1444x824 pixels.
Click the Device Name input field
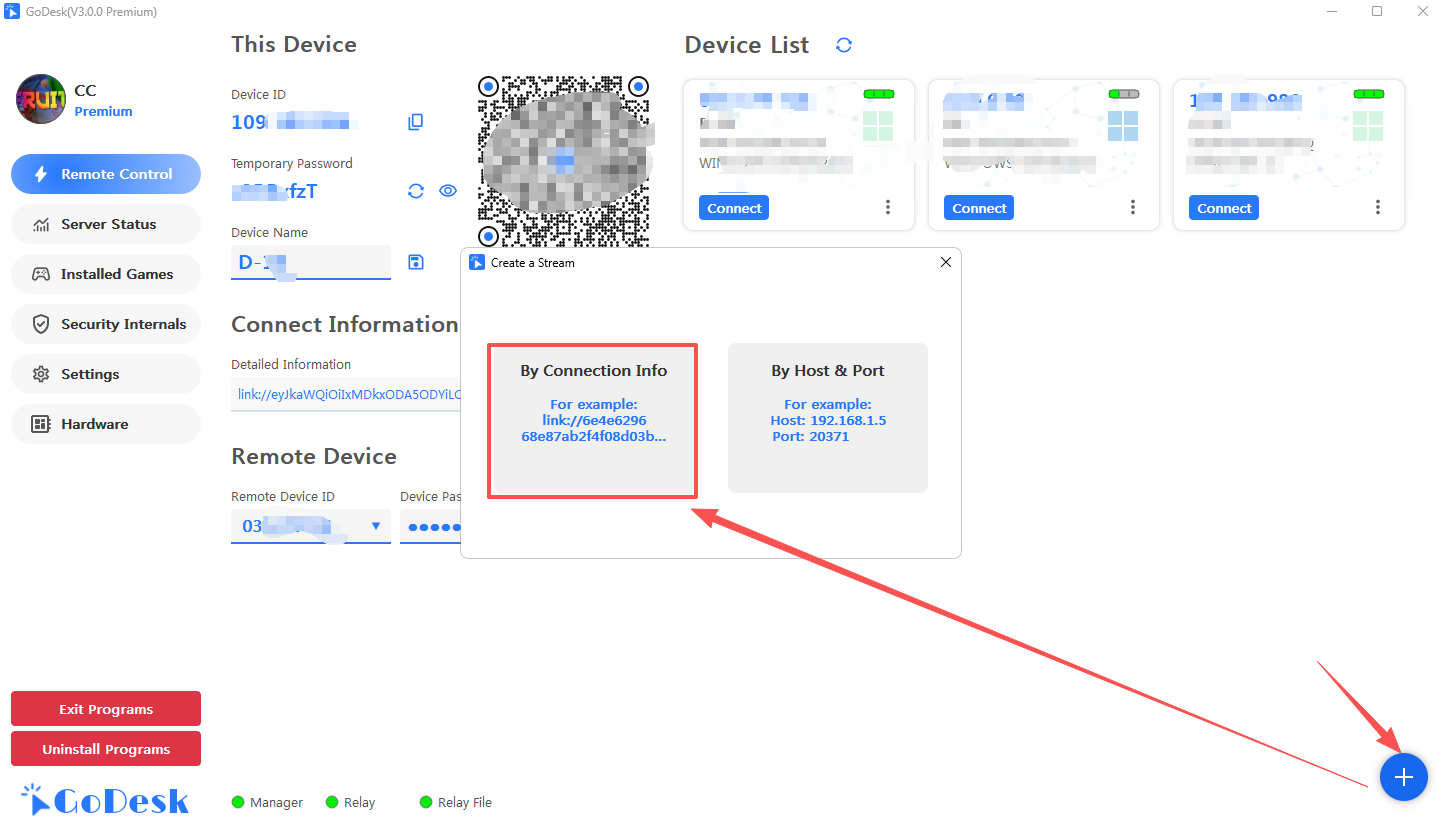[310, 263]
